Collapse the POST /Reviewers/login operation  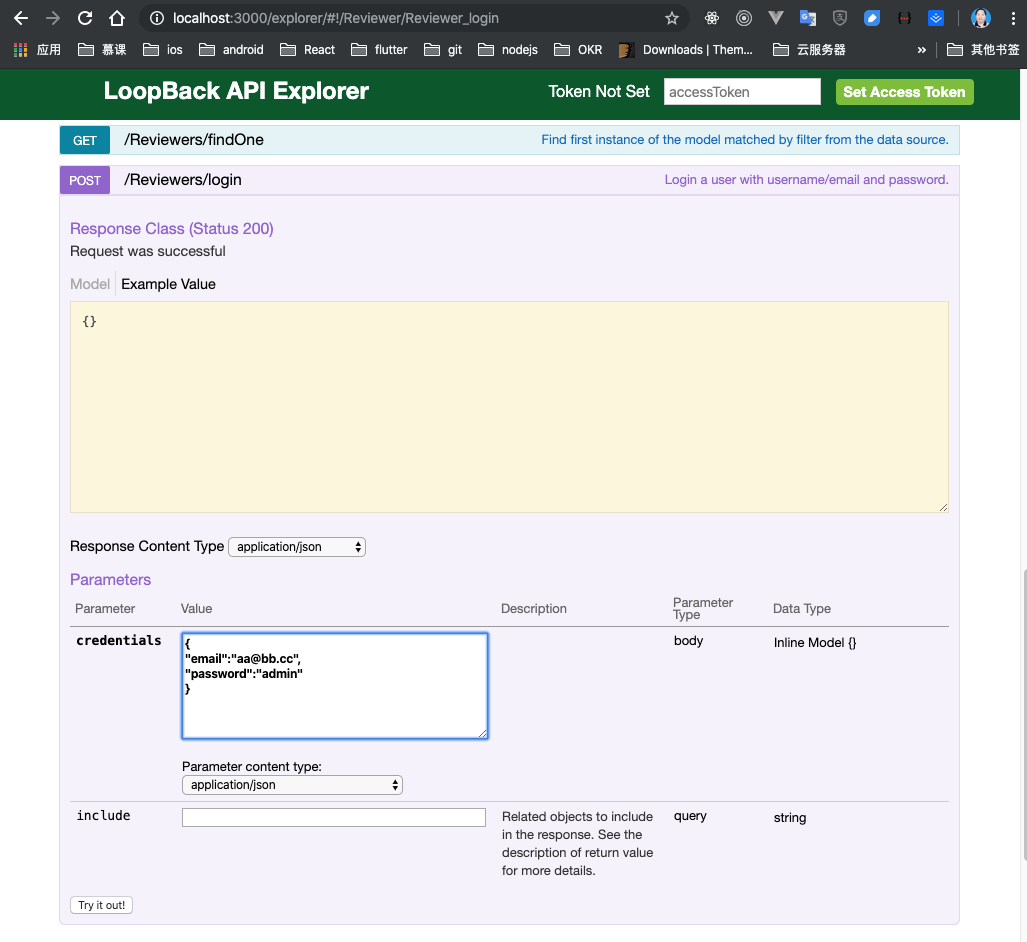183,179
